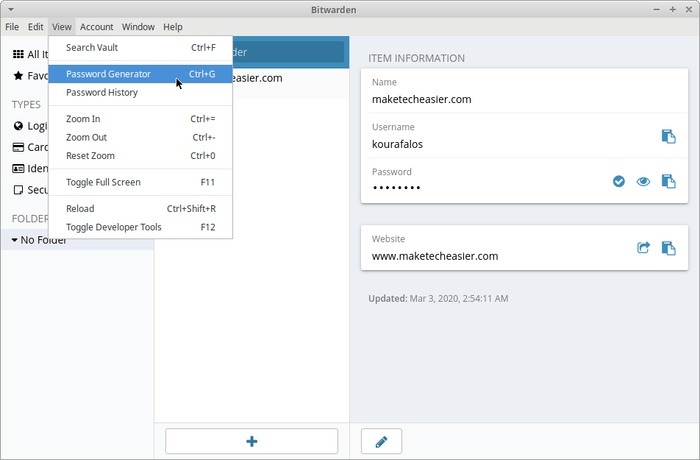This screenshot has height=460, width=700.
Task: Click the Favorites star icon
Action: (x=18, y=75)
